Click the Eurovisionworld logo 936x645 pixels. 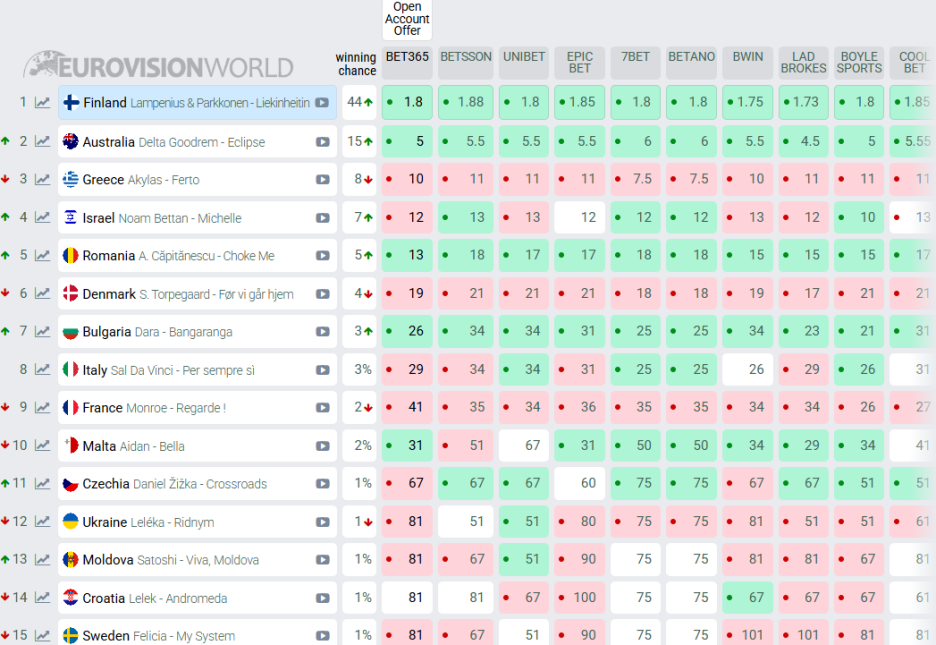pyautogui.click(x=158, y=66)
